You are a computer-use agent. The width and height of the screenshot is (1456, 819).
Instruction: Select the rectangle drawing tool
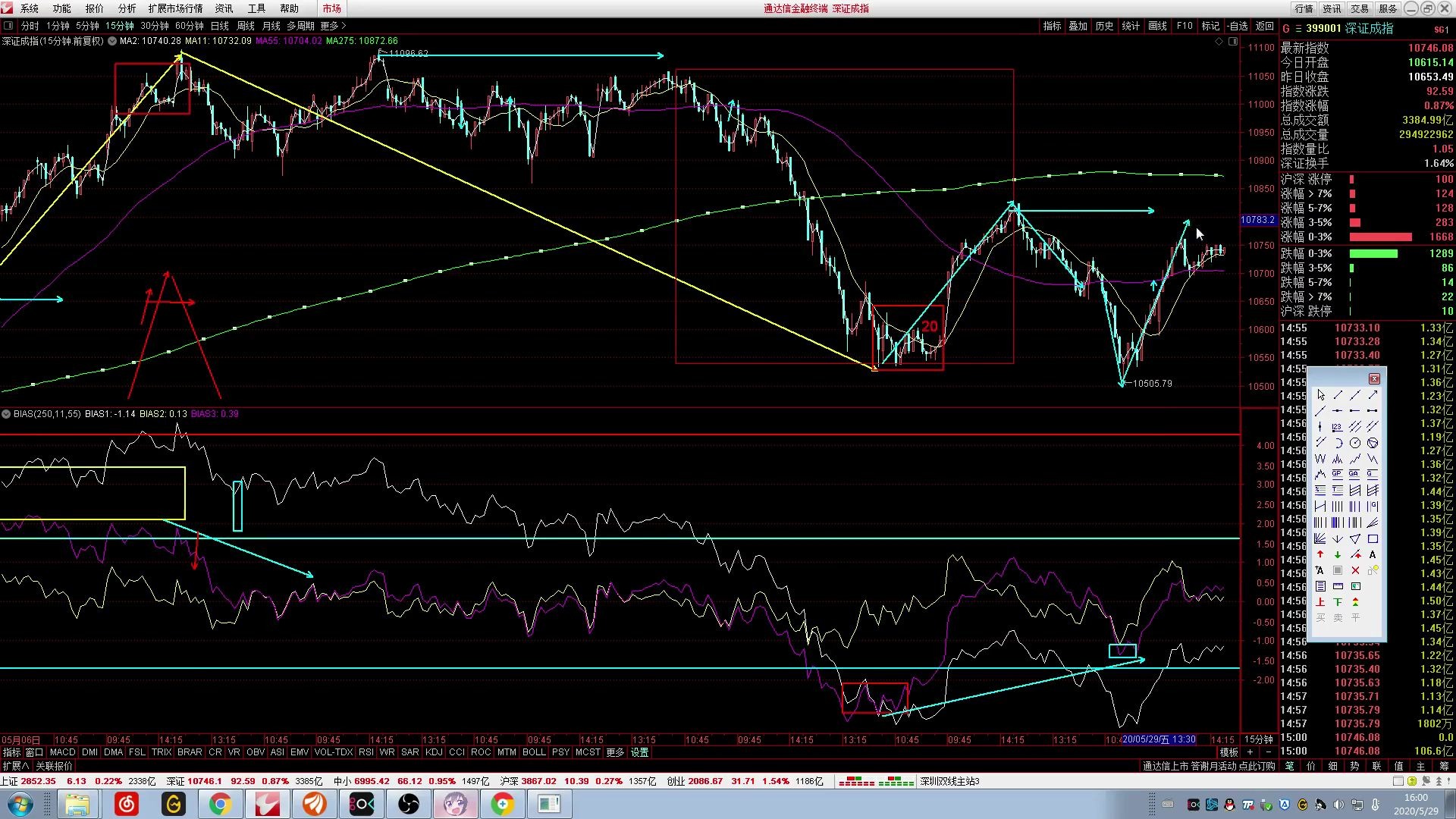pyautogui.click(x=1373, y=539)
